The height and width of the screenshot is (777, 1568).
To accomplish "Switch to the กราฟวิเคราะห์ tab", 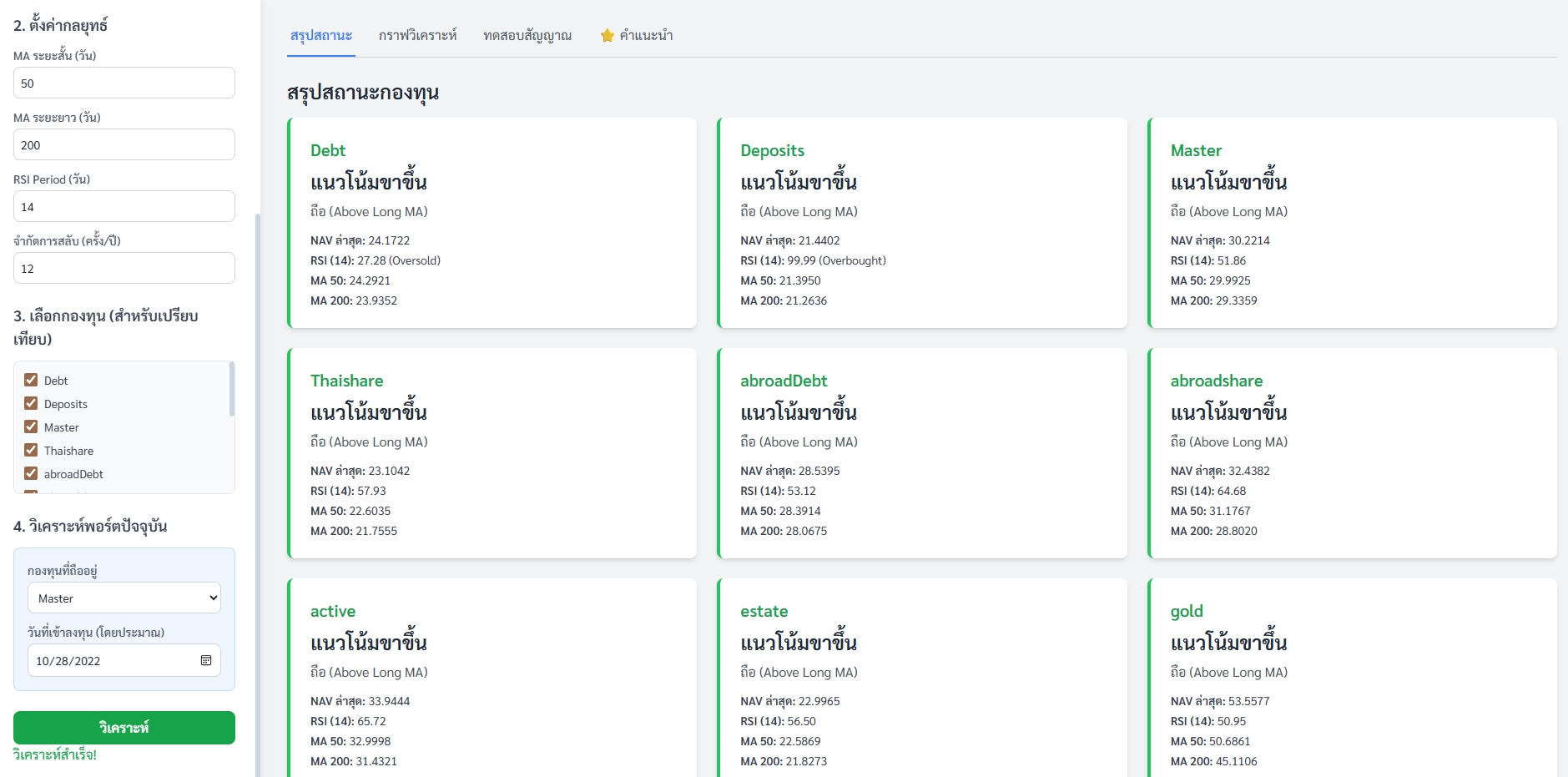I will [417, 36].
